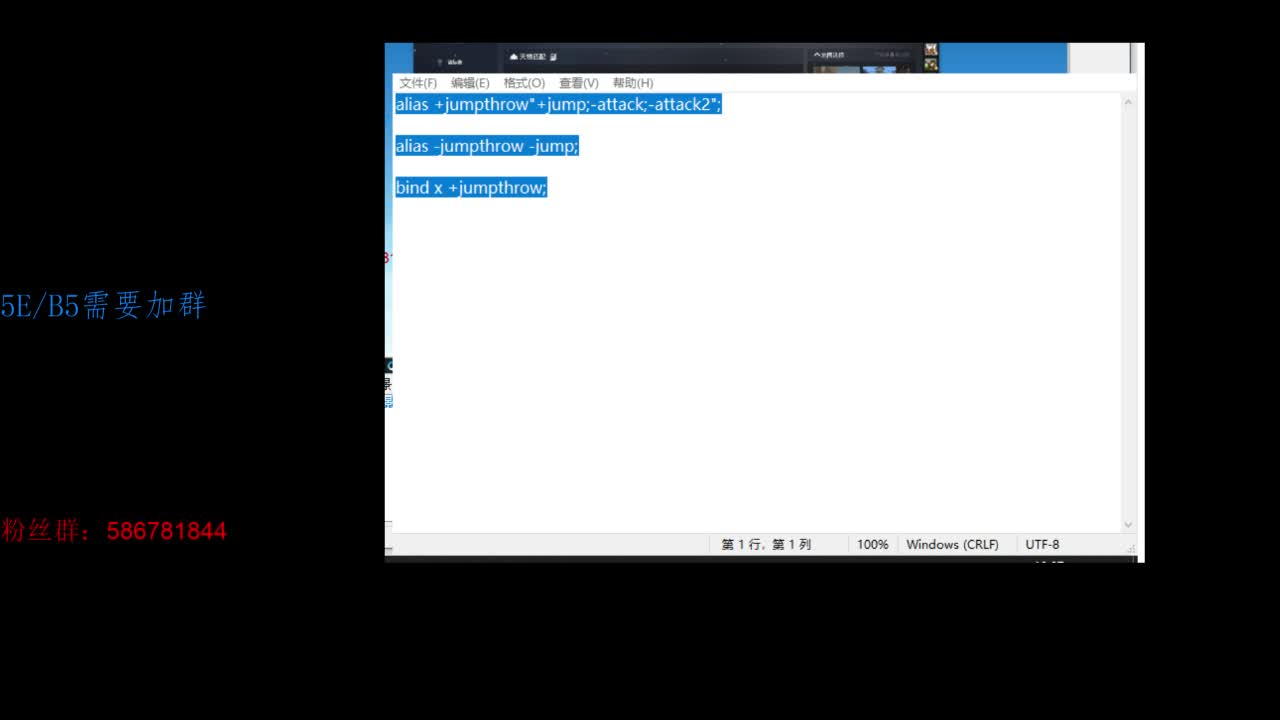The image size is (1280, 720).
Task: Open the 编辑(E) menu
Action: click(470, 83)
